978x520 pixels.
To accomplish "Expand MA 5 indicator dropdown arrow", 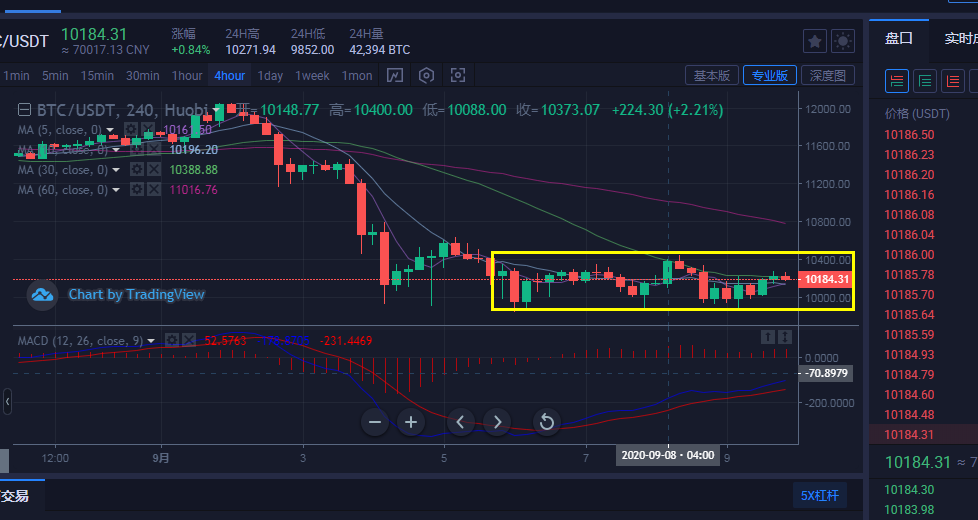I will click(x=110, y=130).
